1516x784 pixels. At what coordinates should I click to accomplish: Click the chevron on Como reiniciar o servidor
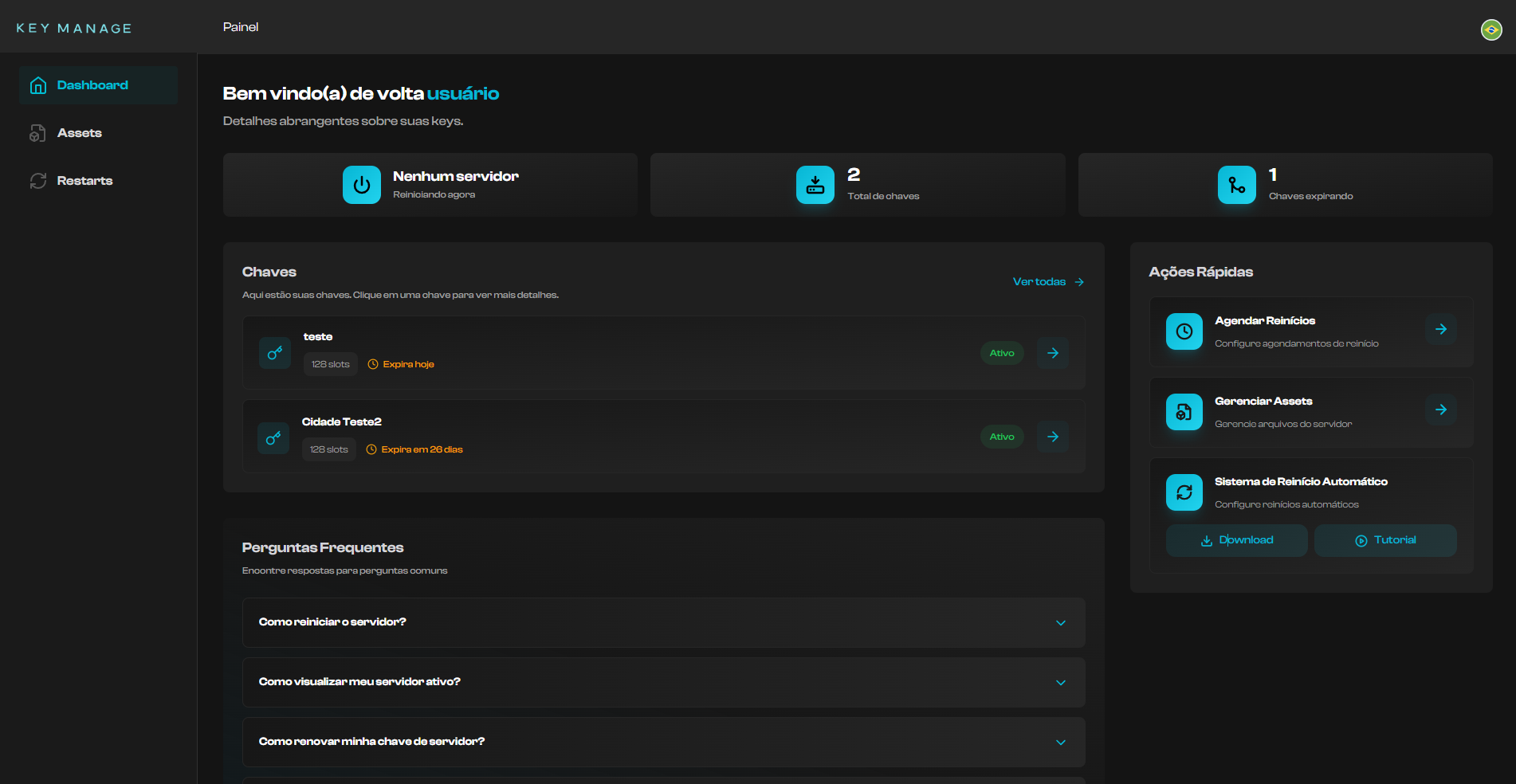[x=1061, y=623]
